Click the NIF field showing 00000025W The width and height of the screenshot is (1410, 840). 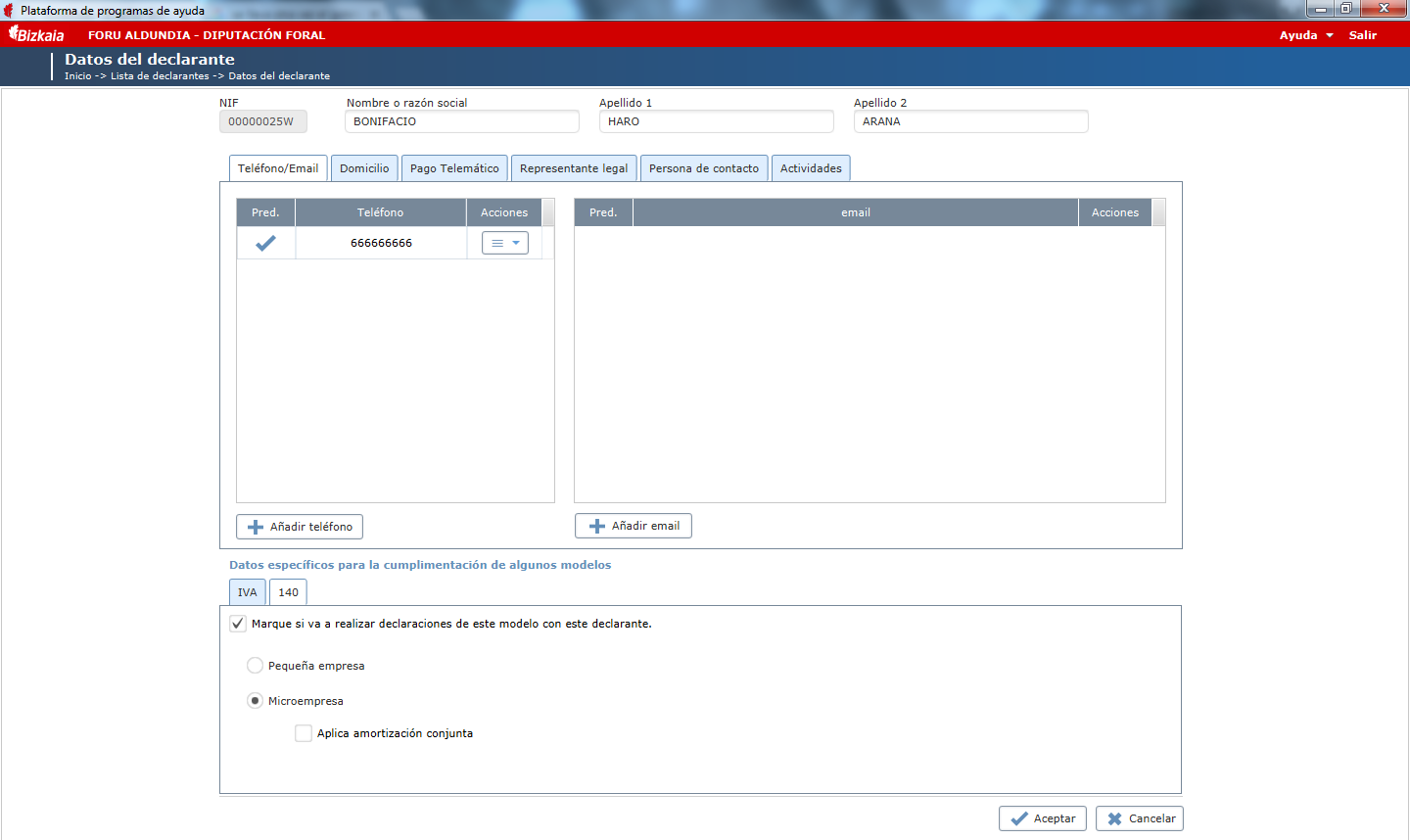click(263, 121)
